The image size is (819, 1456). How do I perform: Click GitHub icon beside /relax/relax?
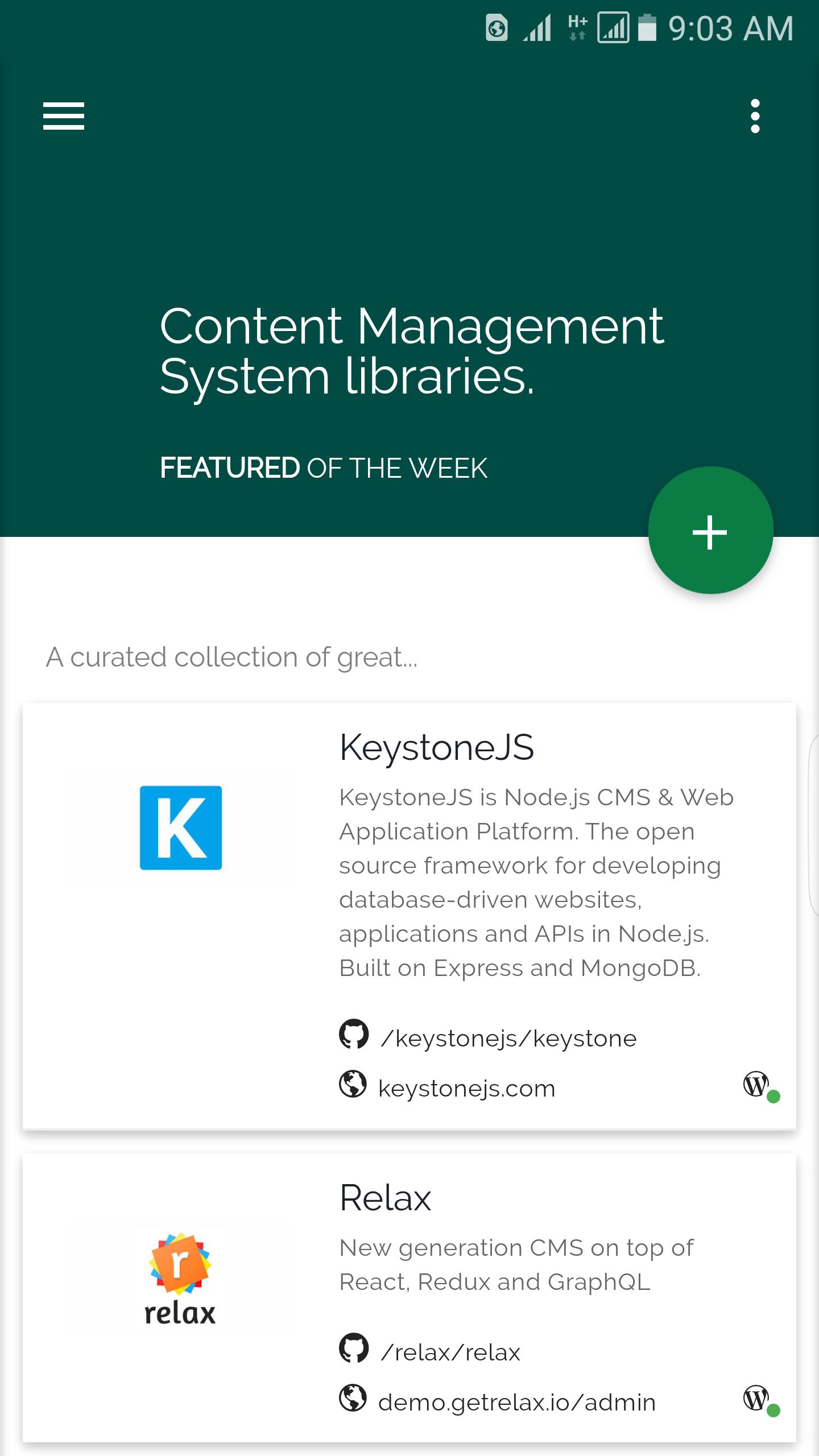click(354, 1347)
